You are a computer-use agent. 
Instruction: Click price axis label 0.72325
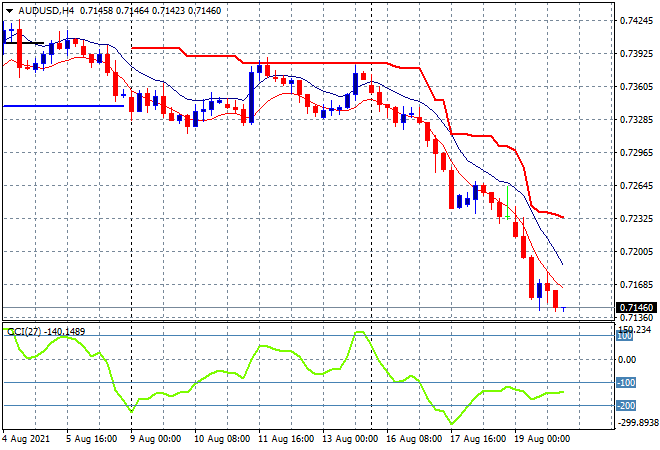click(x=636, y=218)
